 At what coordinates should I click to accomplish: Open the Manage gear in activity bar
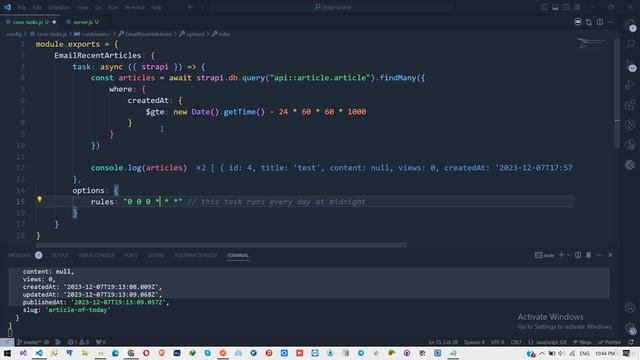[x=631, y=328]
